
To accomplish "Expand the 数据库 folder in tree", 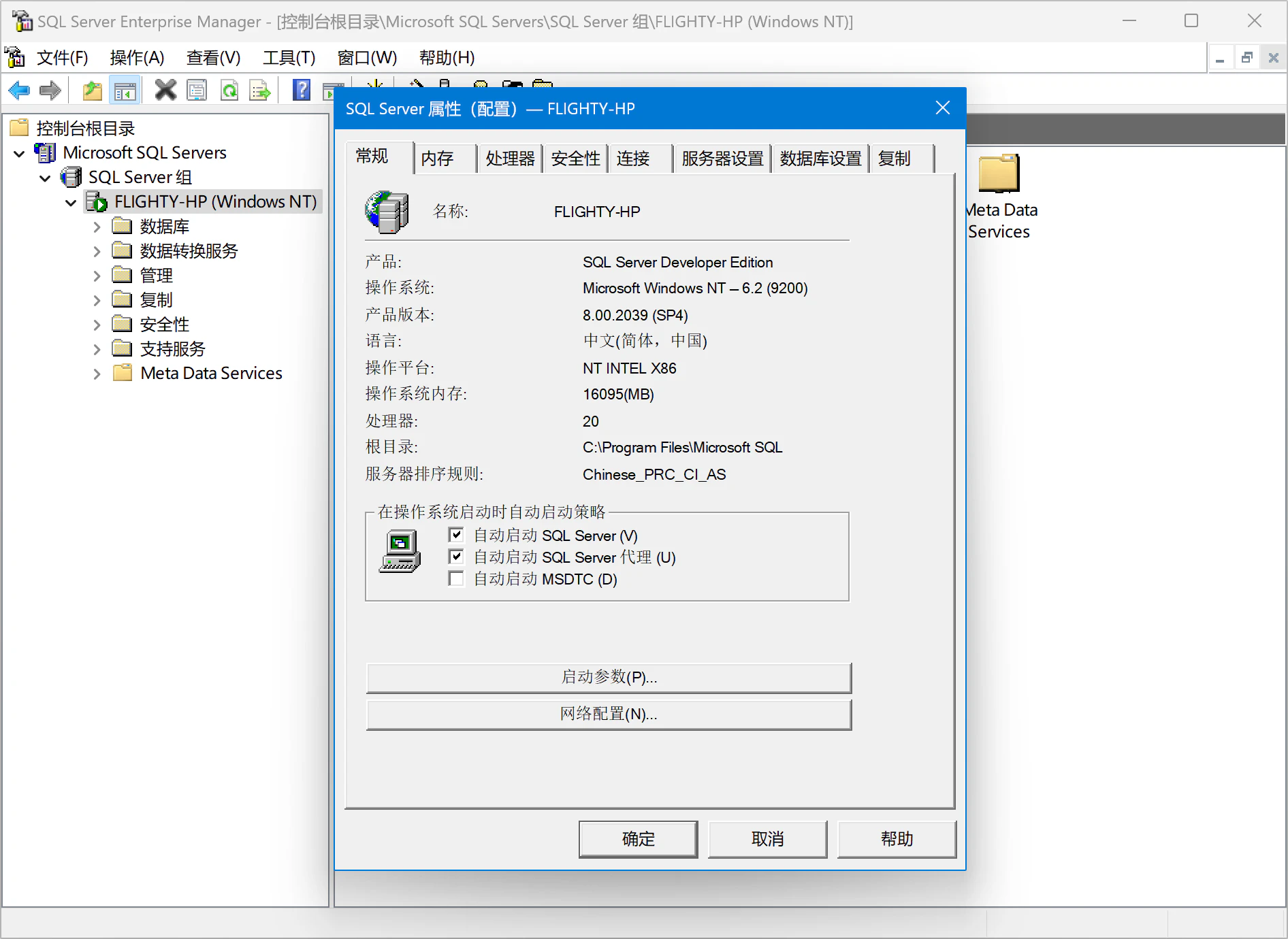I will coord(97,226).
